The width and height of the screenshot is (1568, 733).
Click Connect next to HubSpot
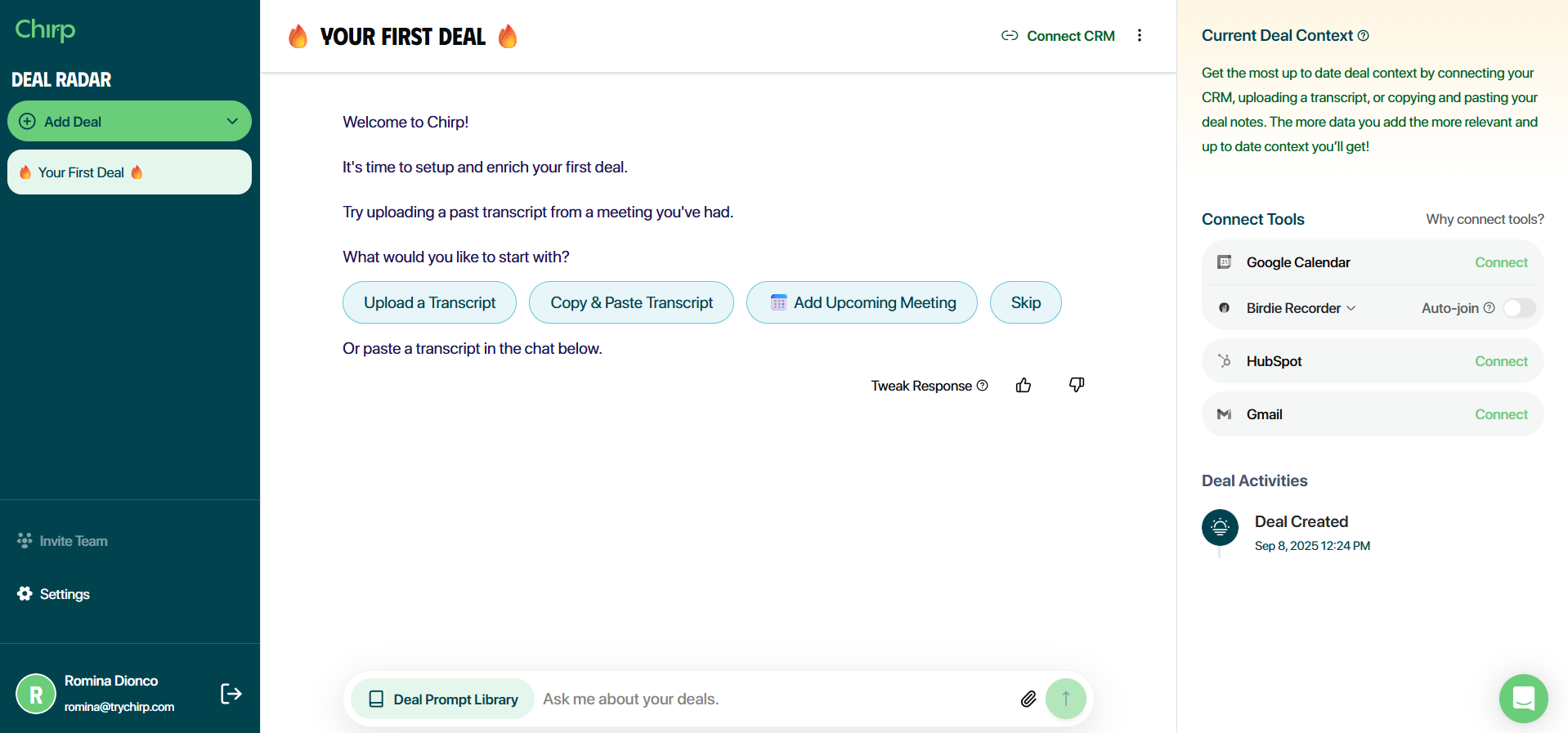tap(1501, 361)
